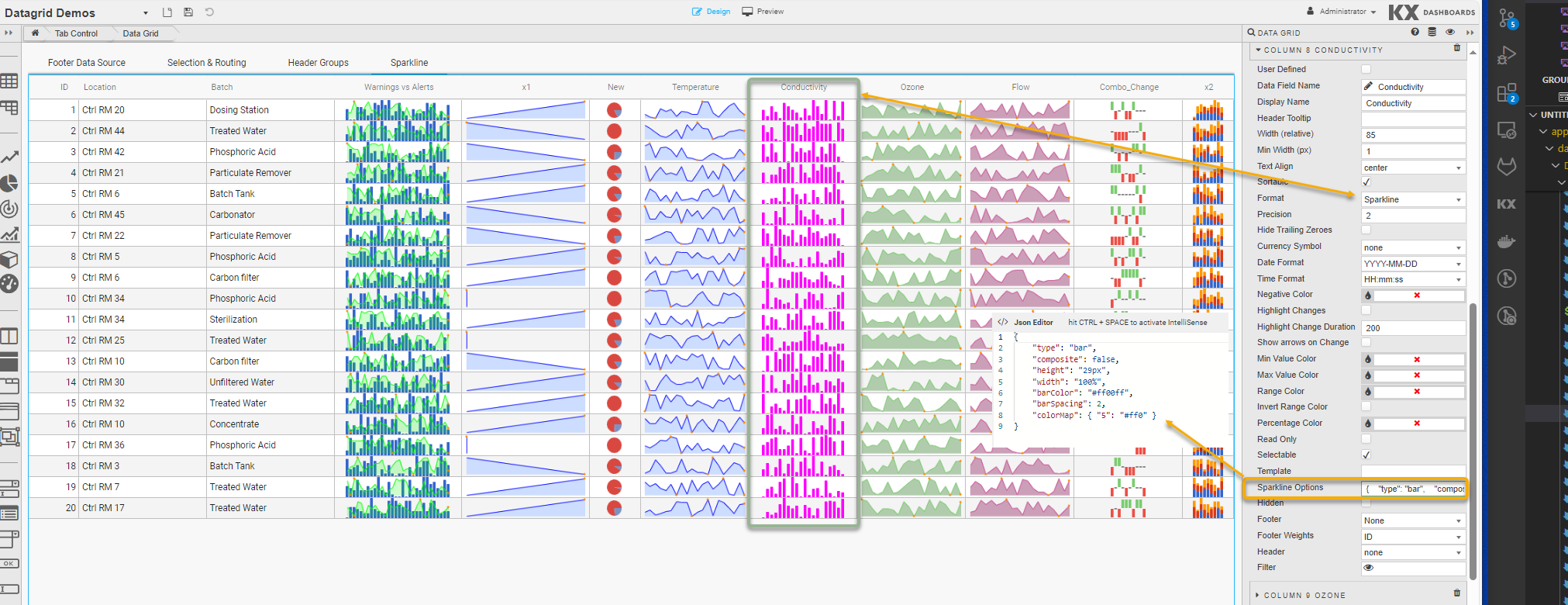Click the new dashboard document icon
Viewport: 1568px width, 605px height.
coord(167,12)
